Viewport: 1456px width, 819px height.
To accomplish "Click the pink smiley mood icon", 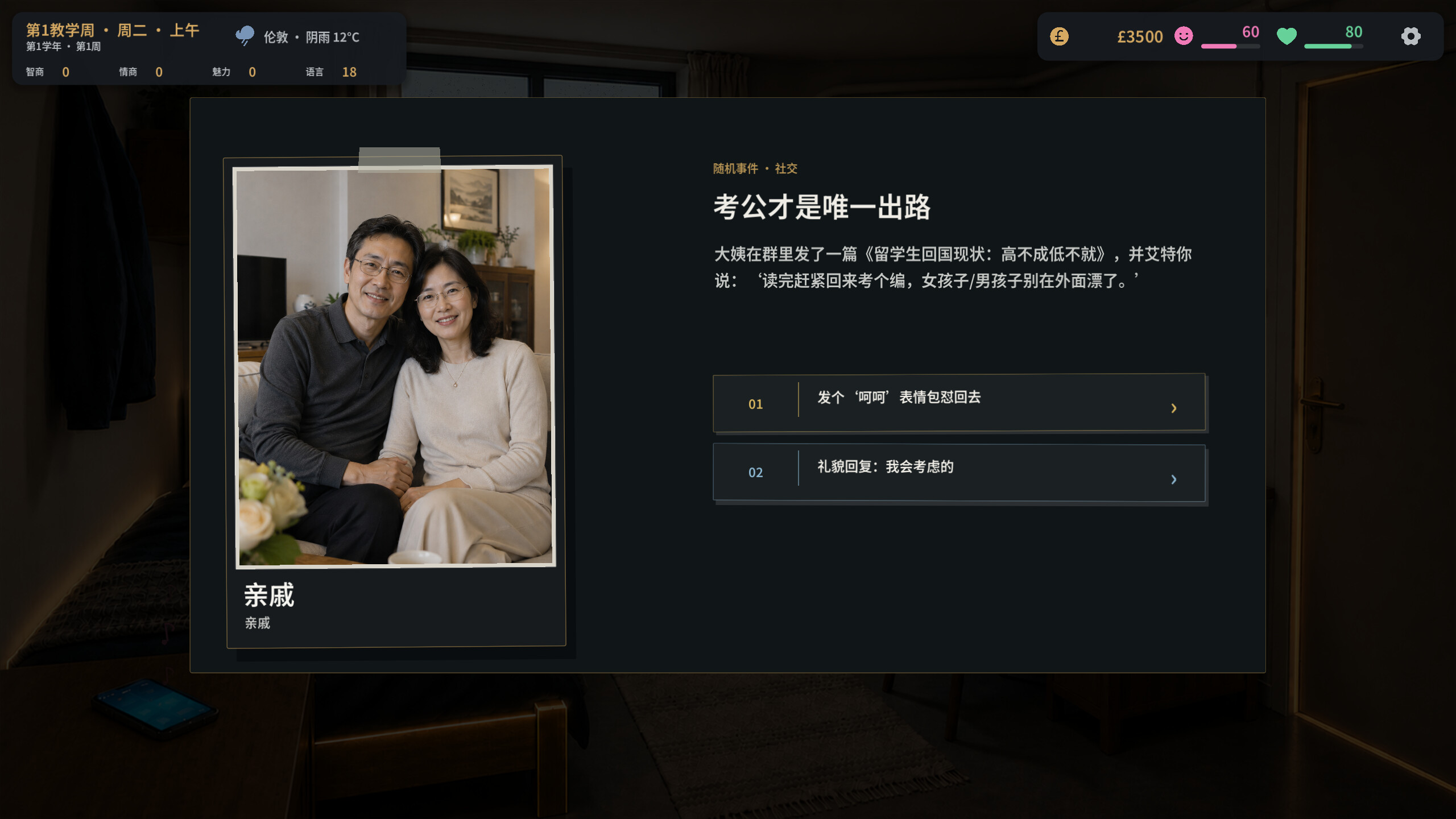I will tap(1184, 36).
